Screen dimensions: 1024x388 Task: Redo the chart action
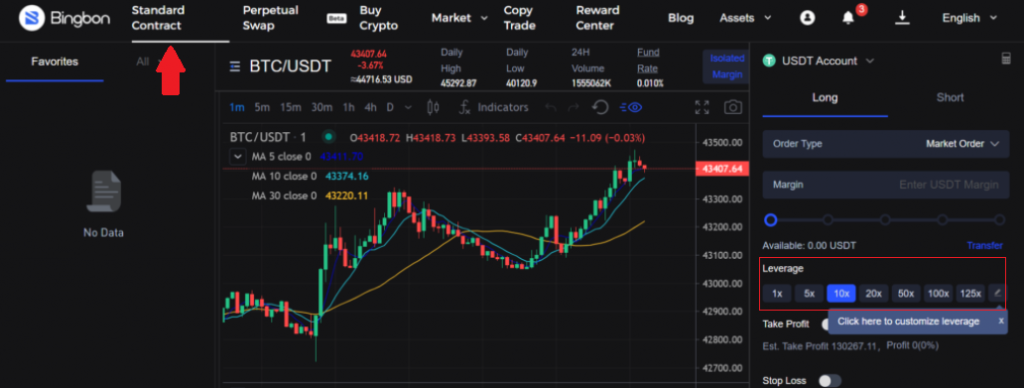coord(573,107)
